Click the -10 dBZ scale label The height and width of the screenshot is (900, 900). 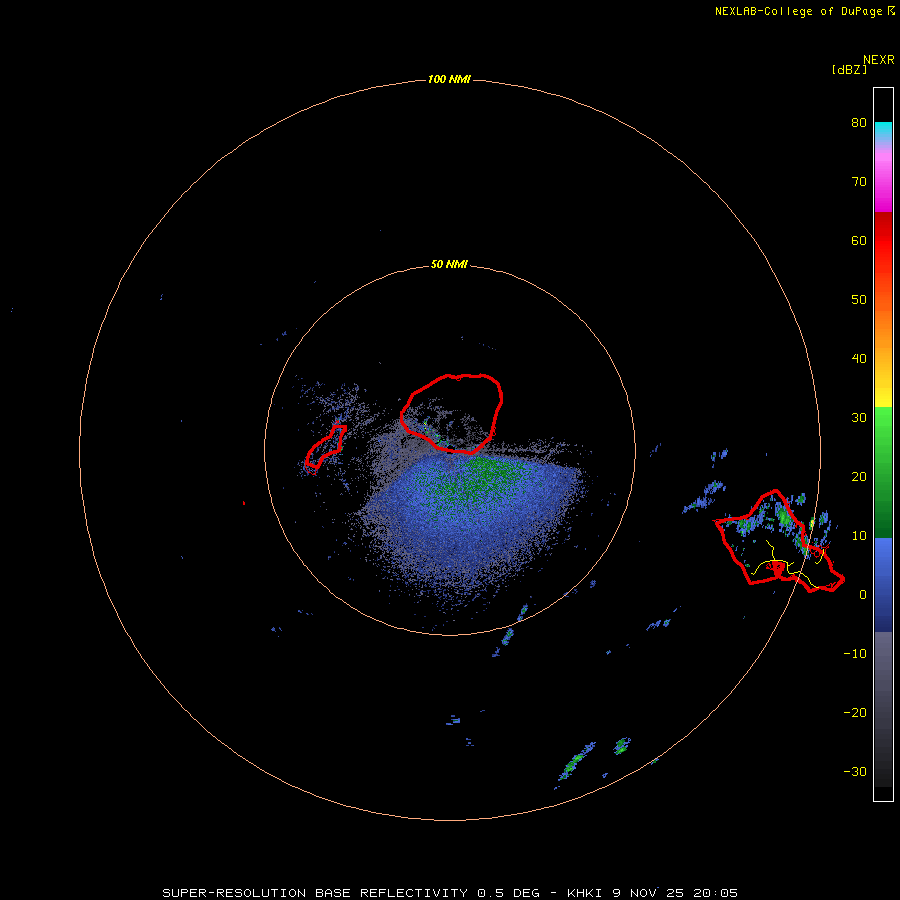(855, 654)
